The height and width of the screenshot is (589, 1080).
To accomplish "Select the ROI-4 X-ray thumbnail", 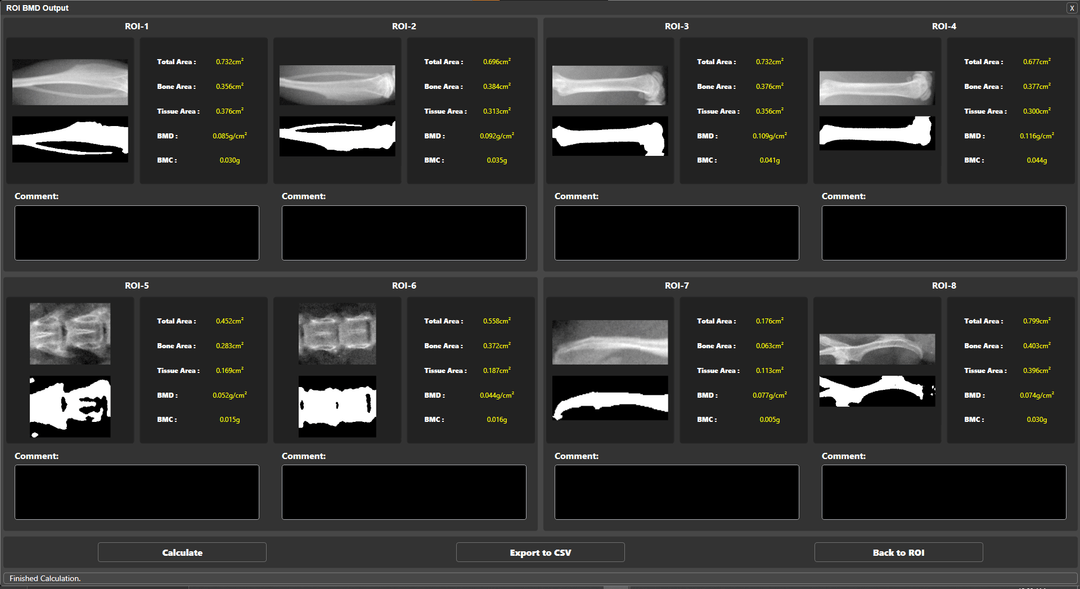I will [877, 88].
